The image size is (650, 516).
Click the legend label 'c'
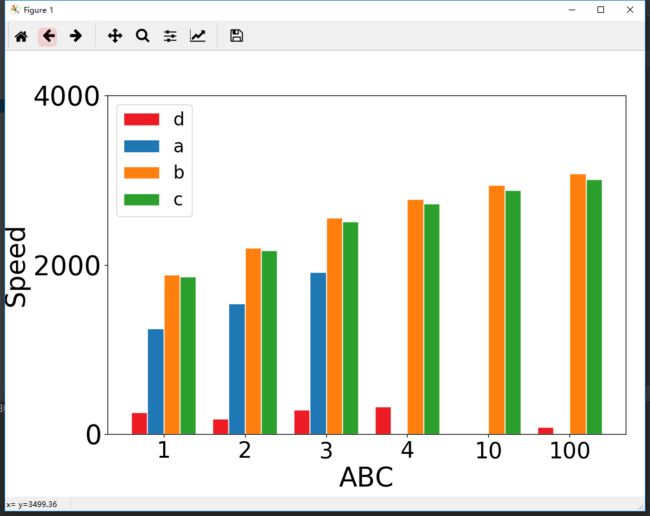tap(178, 200)
